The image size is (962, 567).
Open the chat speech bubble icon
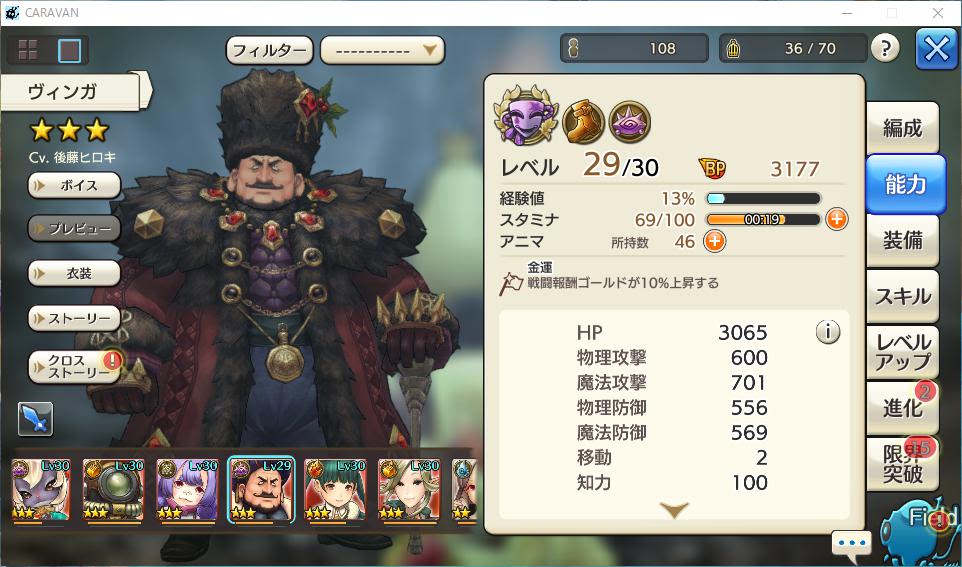[x=852, y=544]
